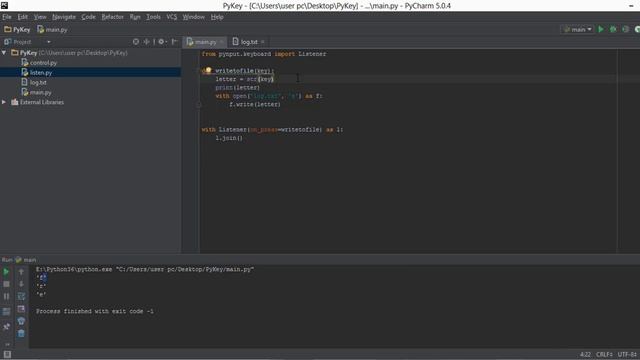Open the Window menu
Viewport: 640px width, 360px height.
coord(193,17)
